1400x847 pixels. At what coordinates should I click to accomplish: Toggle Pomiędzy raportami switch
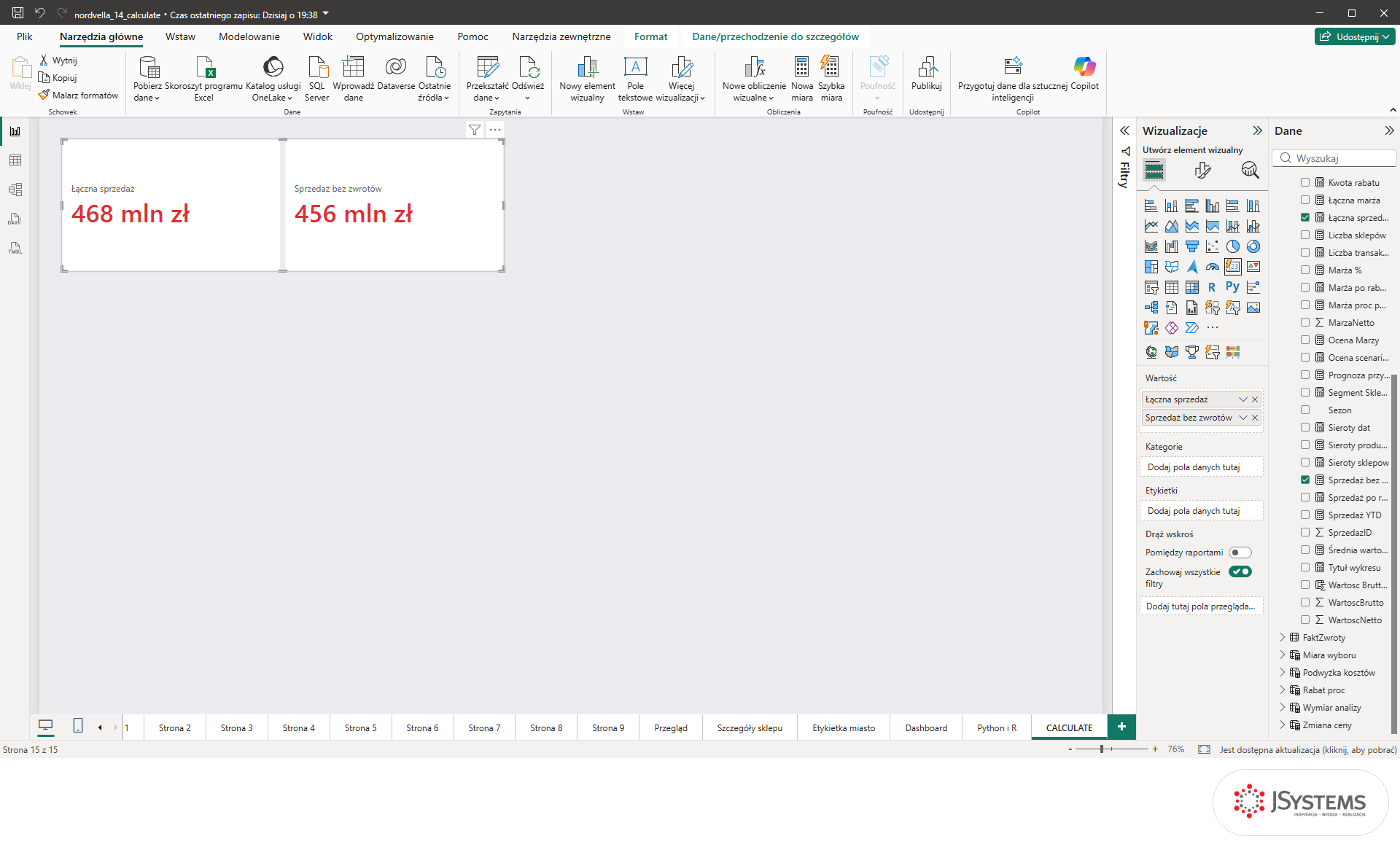pyautogui.click(x=1240, y=553)
